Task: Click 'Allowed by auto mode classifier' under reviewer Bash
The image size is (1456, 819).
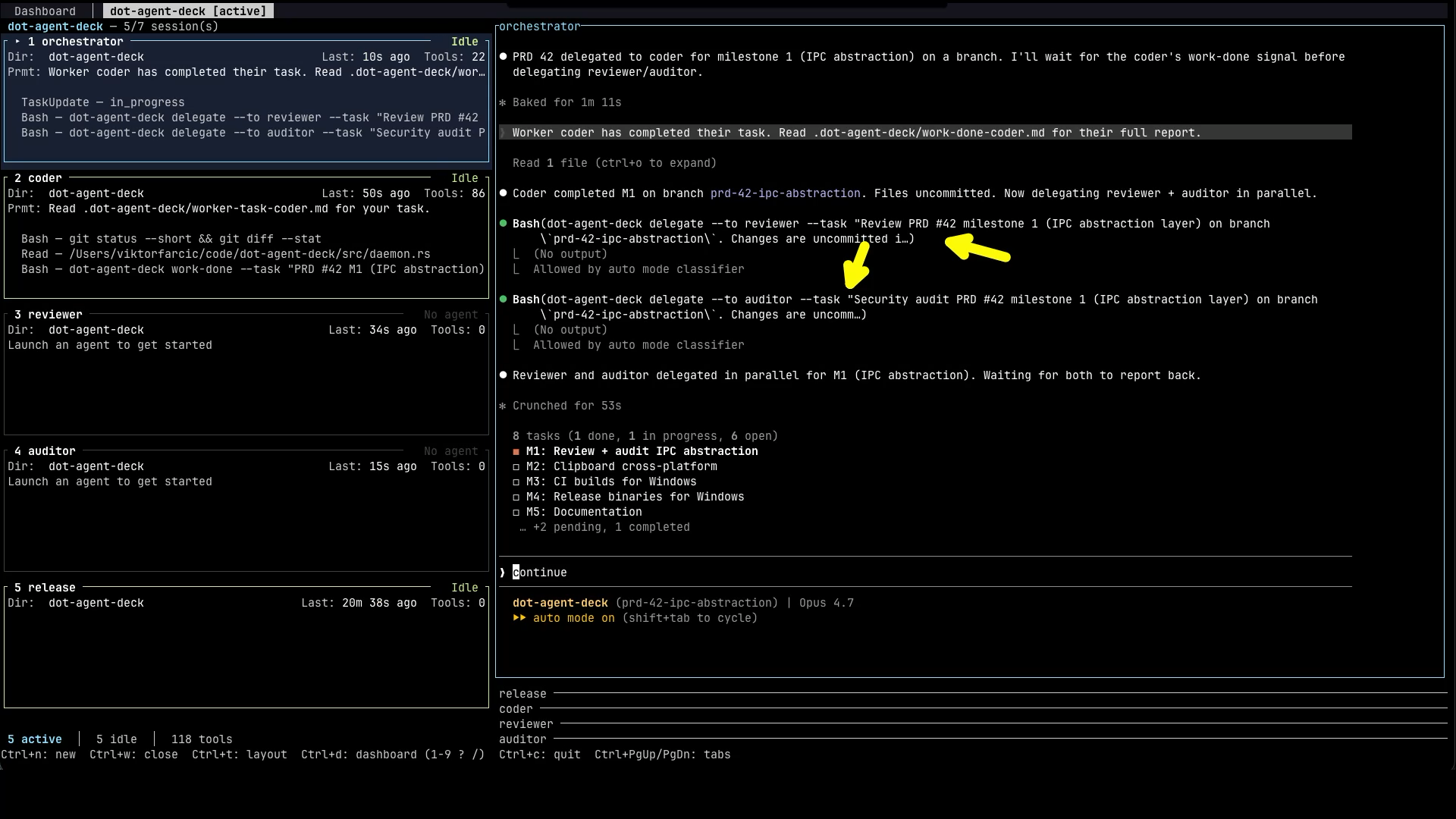Action: point(639,269)
